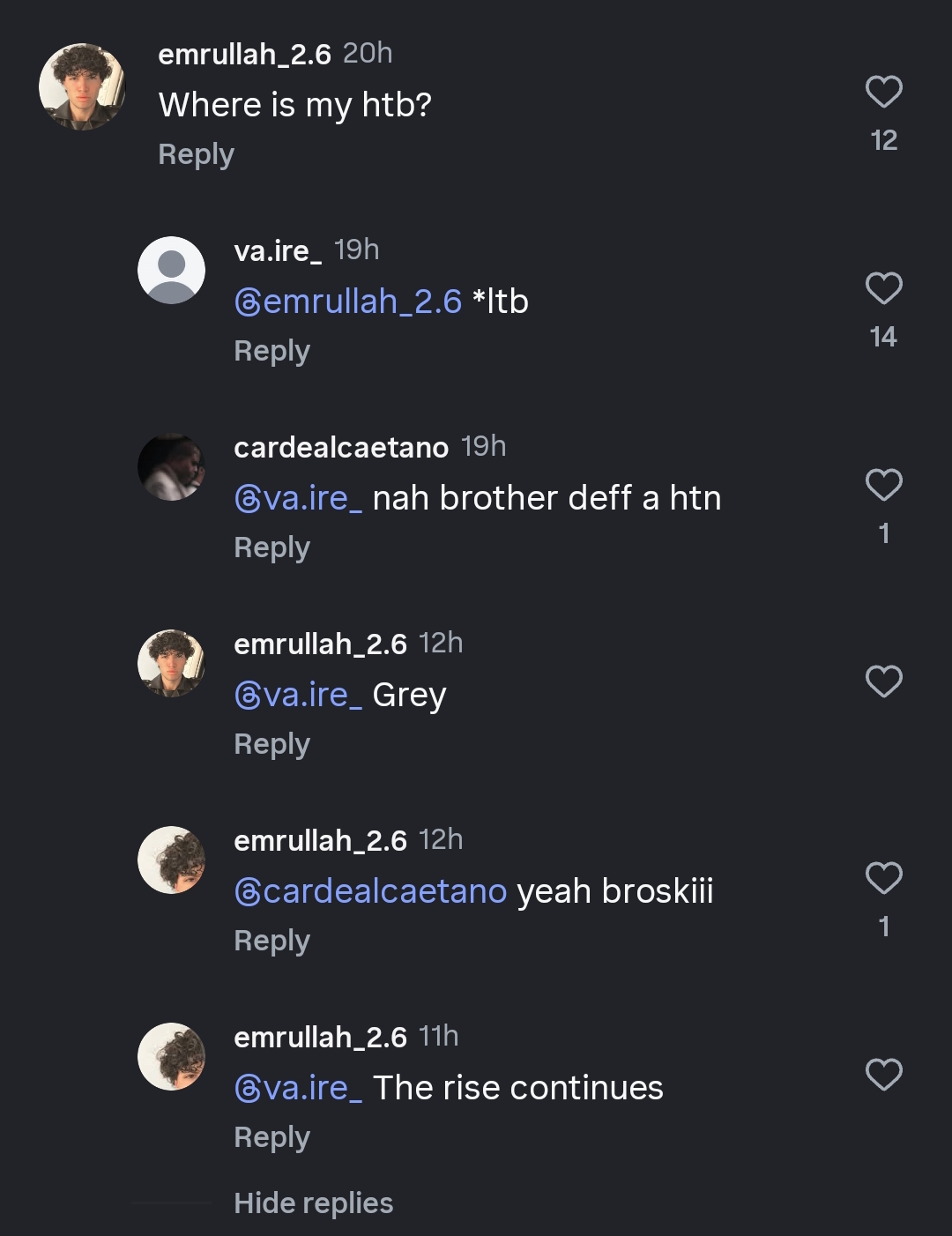This screenshot has width=952, height=1236.
Task: Reply to va.ire_'s "*ltb" comment
Action: pos(271,351)
